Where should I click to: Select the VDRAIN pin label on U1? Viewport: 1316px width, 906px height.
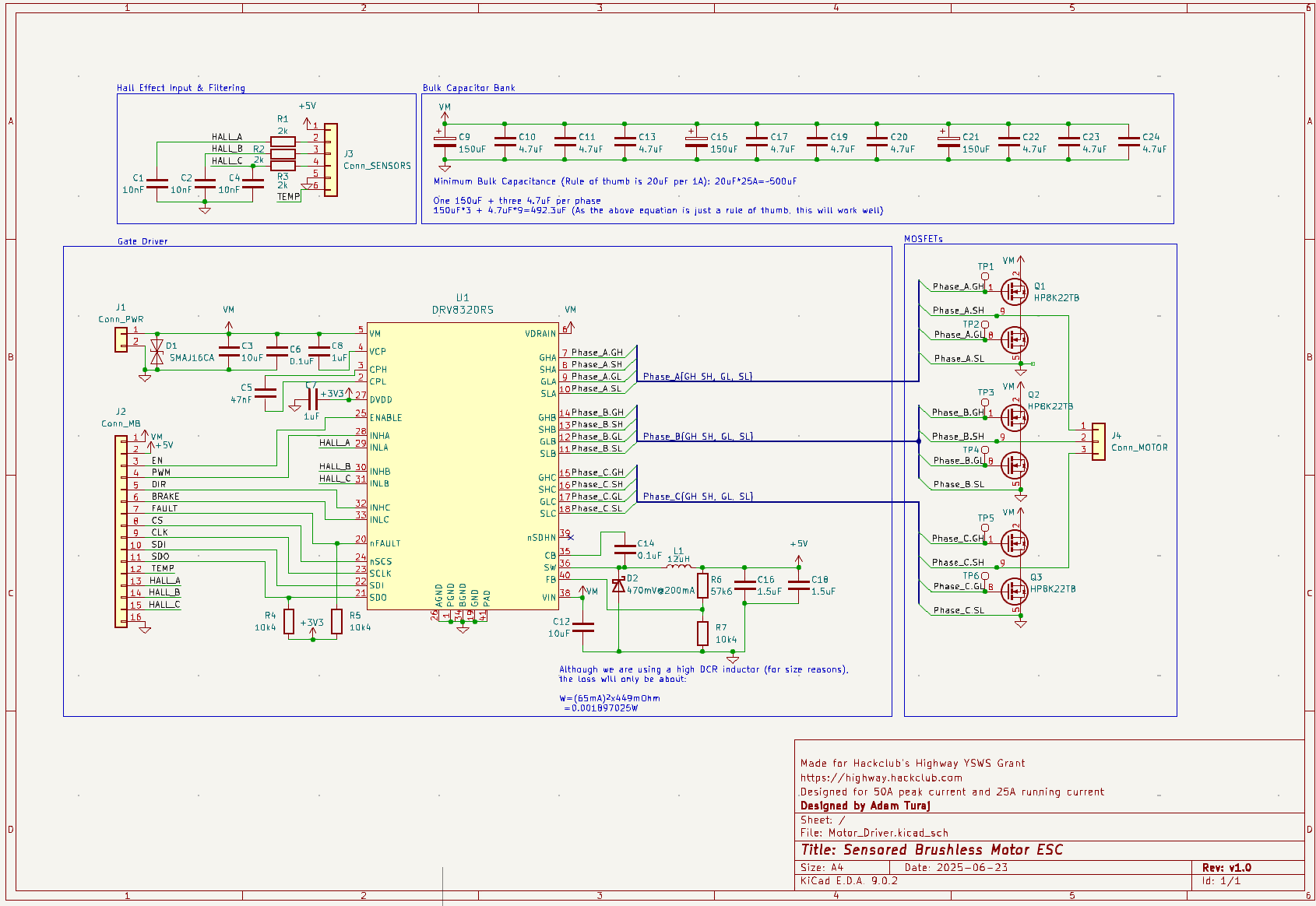point(540,334)
